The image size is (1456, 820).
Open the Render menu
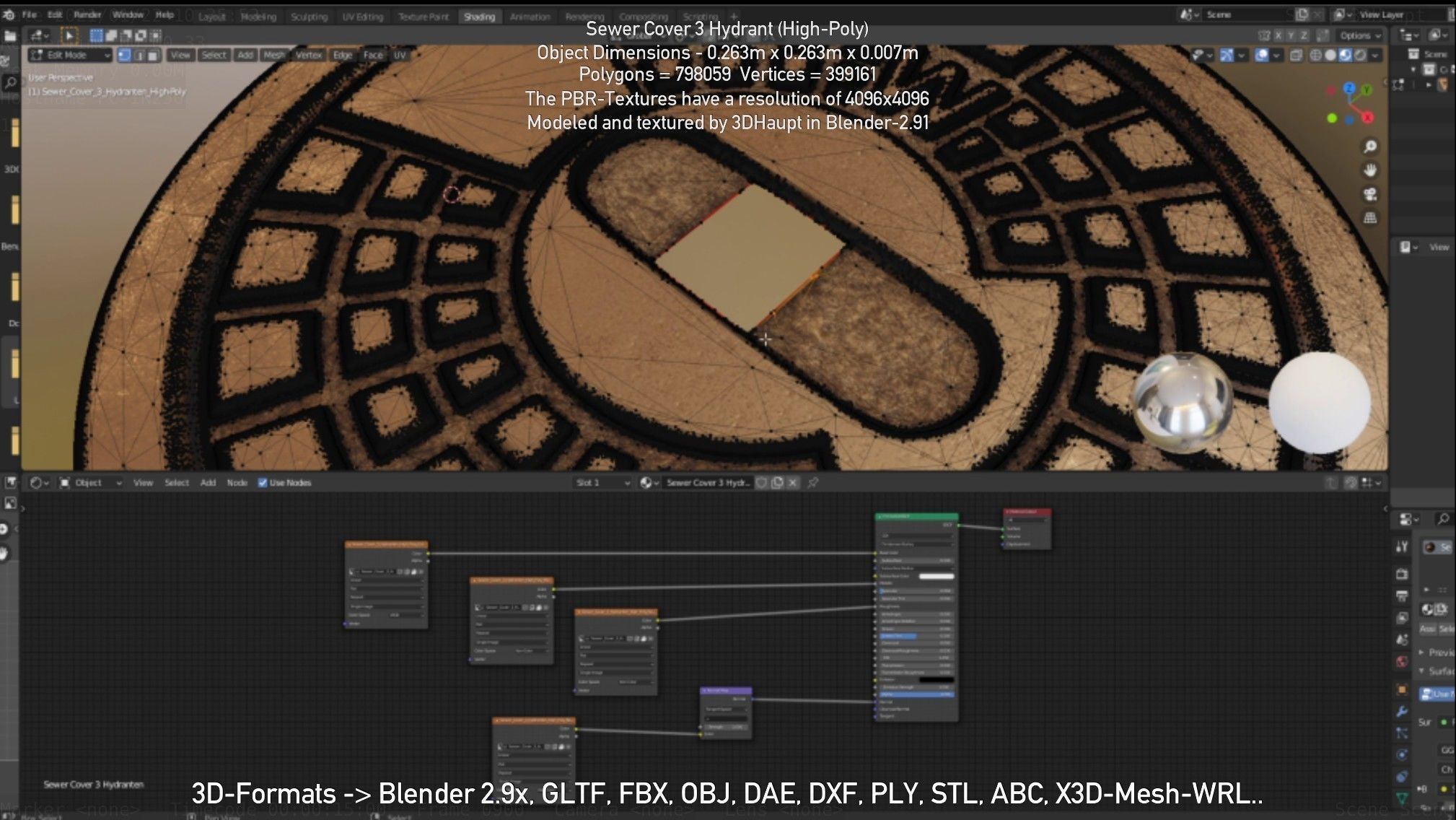(87, 14)
